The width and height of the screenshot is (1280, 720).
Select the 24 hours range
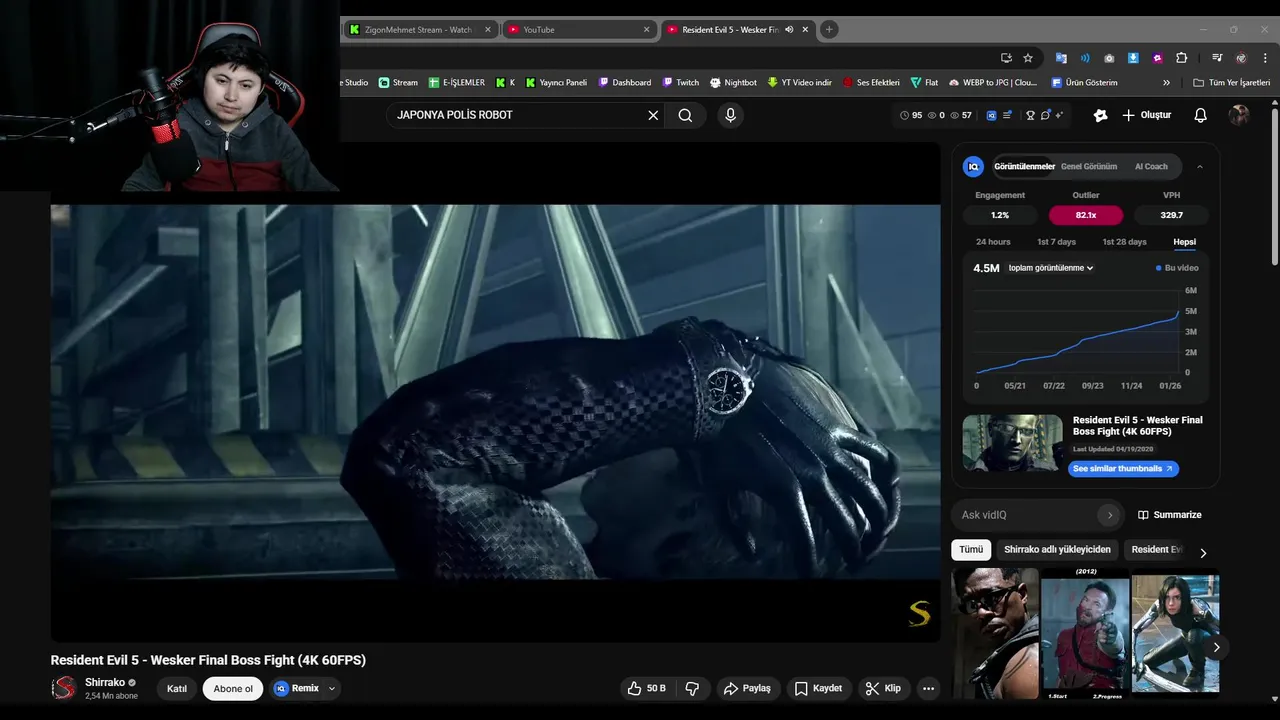(x=993, y=242)
